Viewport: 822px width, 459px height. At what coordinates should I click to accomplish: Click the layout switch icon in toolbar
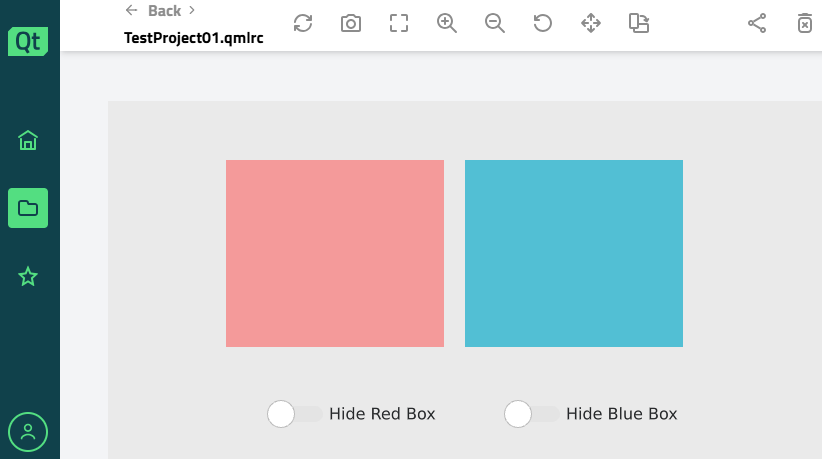tap(639, 23)
